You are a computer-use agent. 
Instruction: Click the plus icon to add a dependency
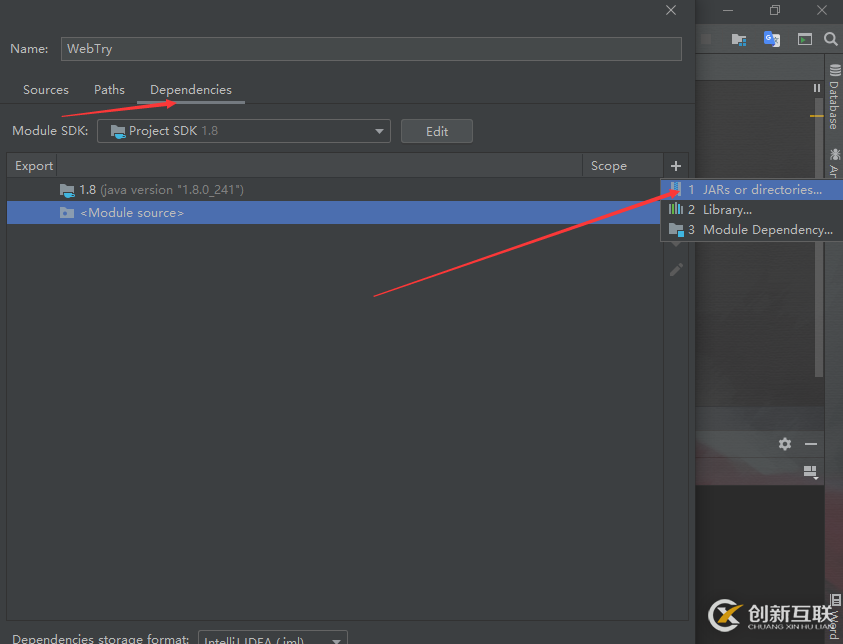(x=676, y=166)
